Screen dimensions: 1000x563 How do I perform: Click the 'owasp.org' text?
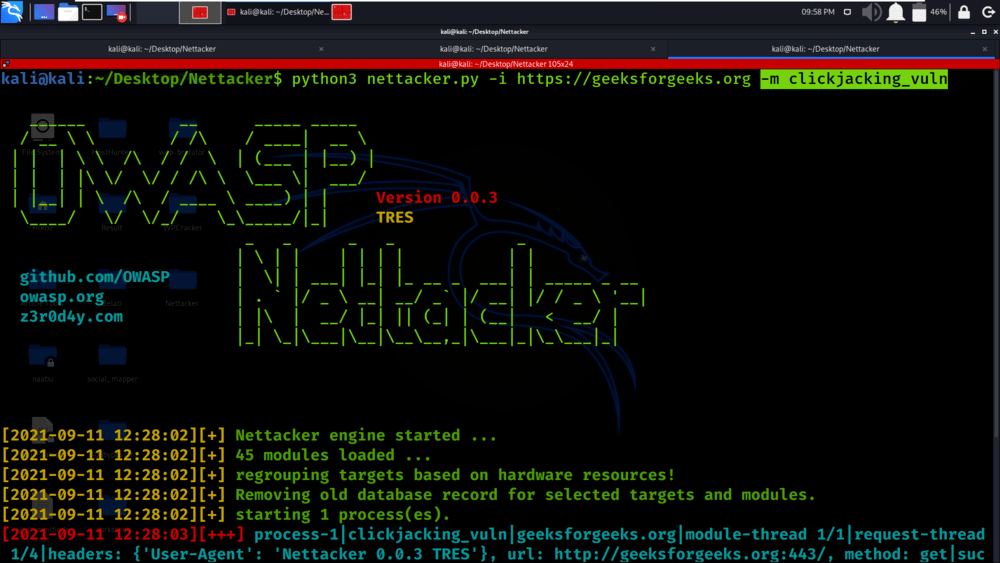click(x=62, y=297)
